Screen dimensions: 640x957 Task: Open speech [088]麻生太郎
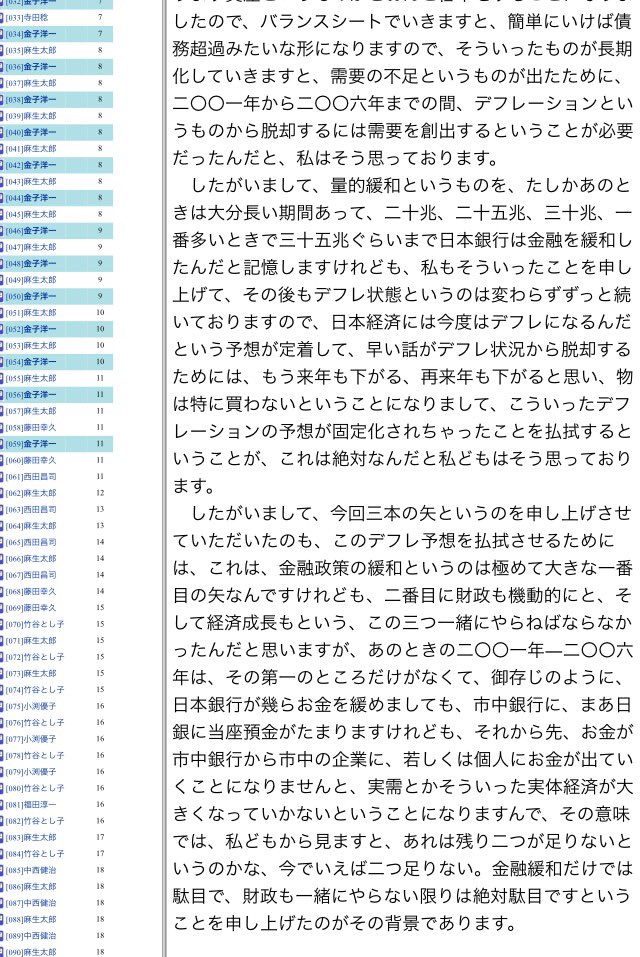point(31,920)
